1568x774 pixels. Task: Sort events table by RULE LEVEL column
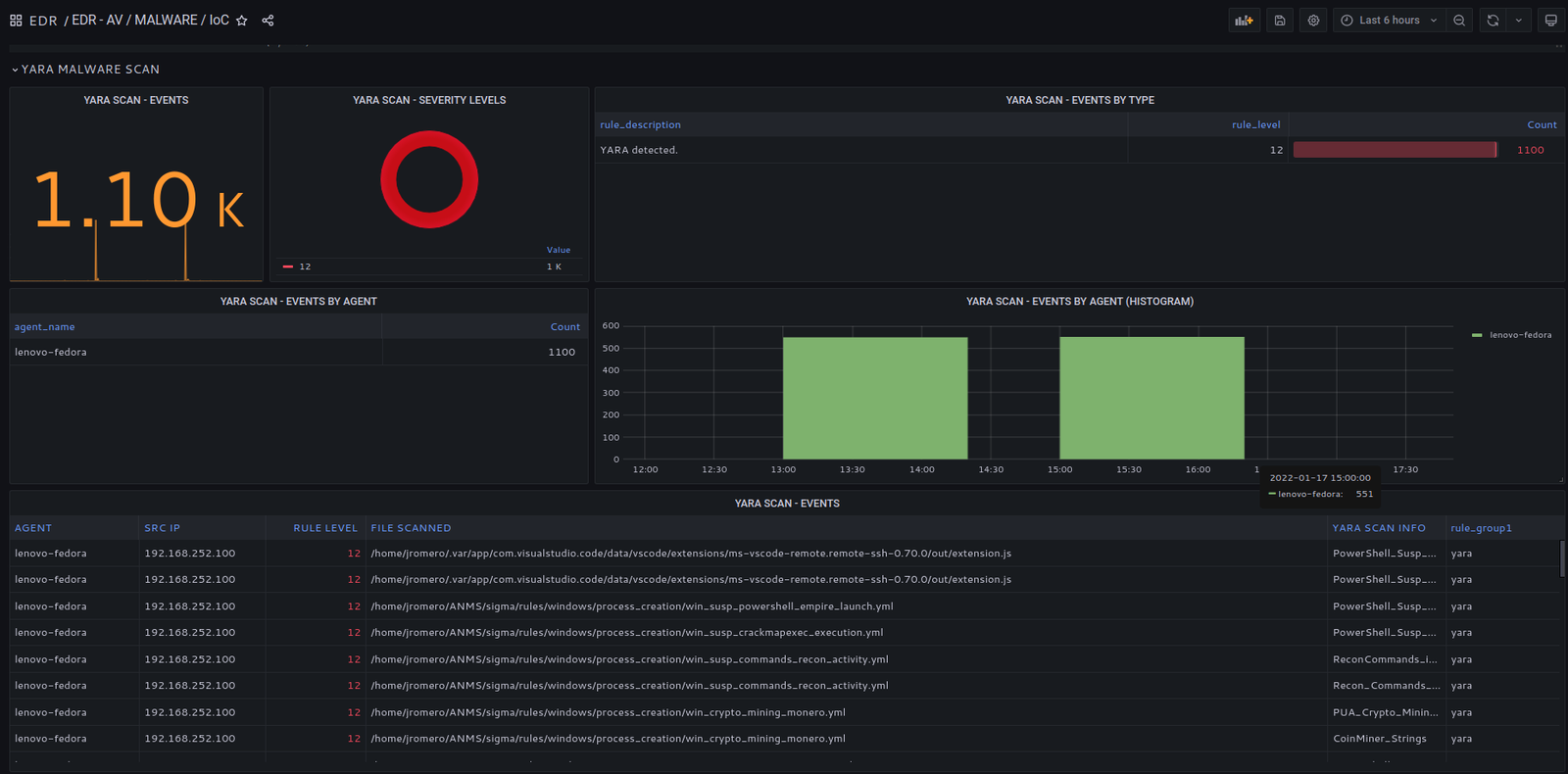tap(324, 528)
